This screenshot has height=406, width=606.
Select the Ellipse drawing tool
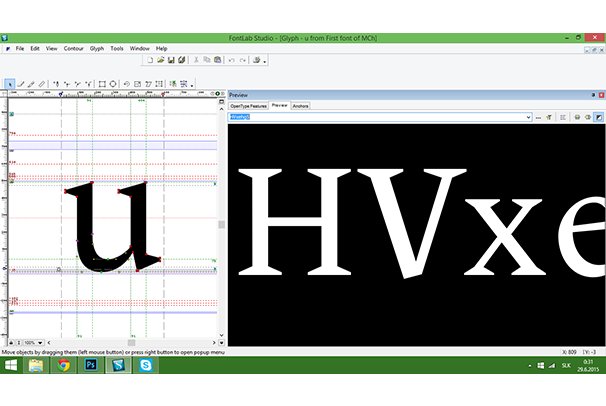click(x=114, y=84)
